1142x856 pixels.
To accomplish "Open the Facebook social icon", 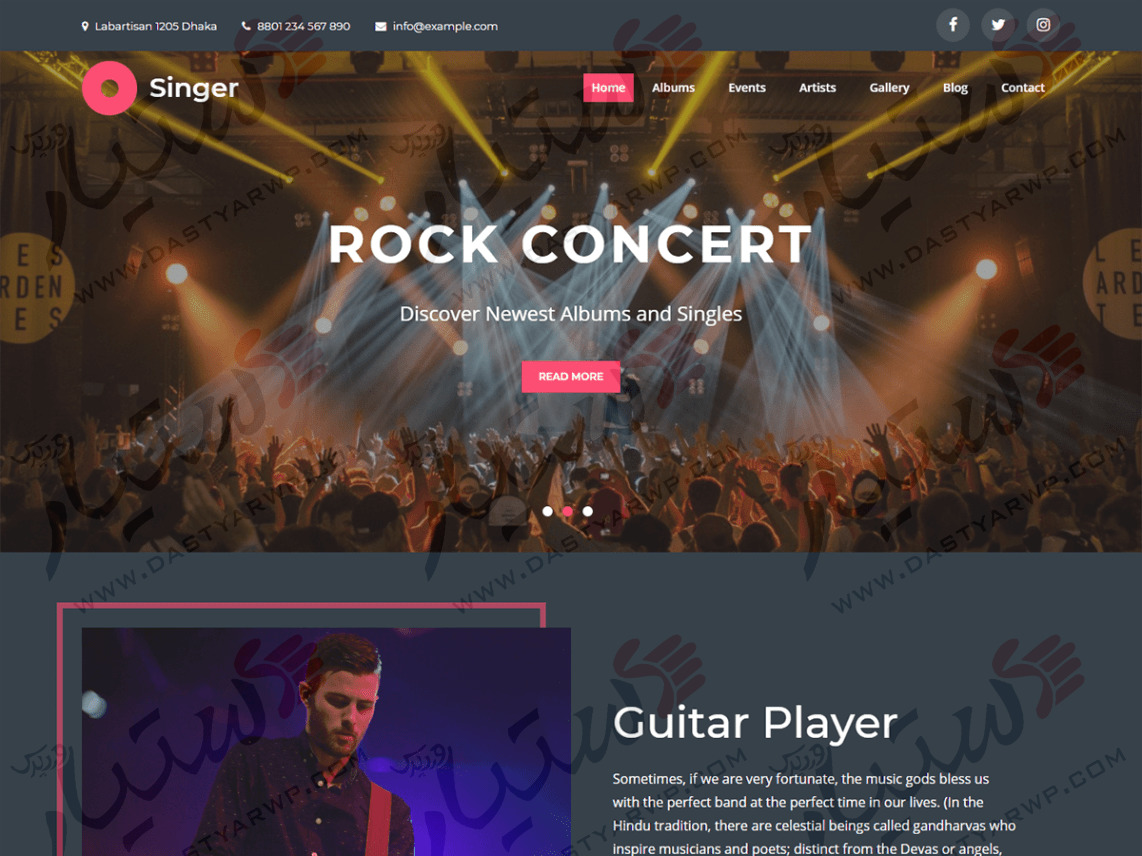I will (953, 25).
